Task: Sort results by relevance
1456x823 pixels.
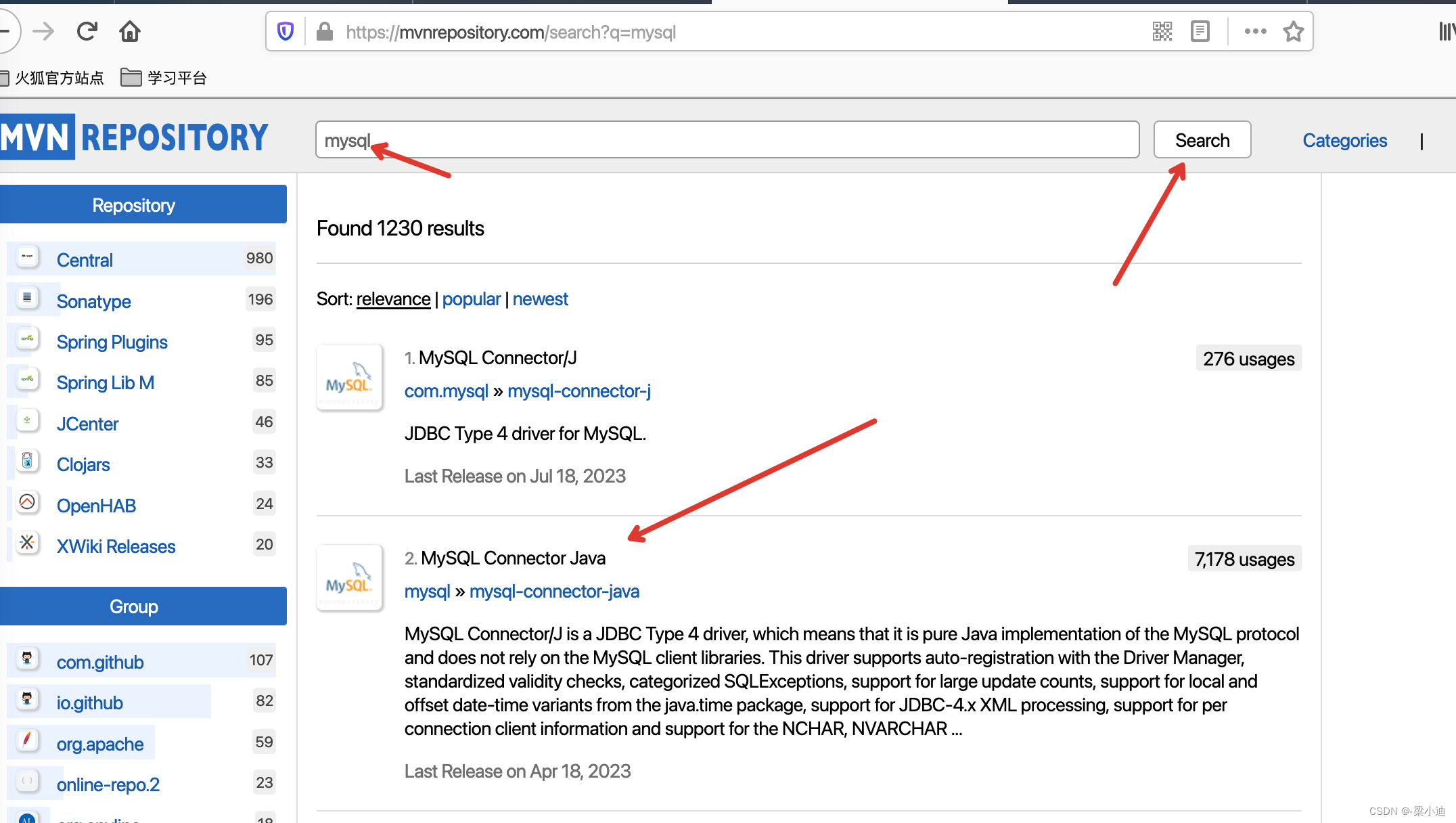Action: (393, 299)
